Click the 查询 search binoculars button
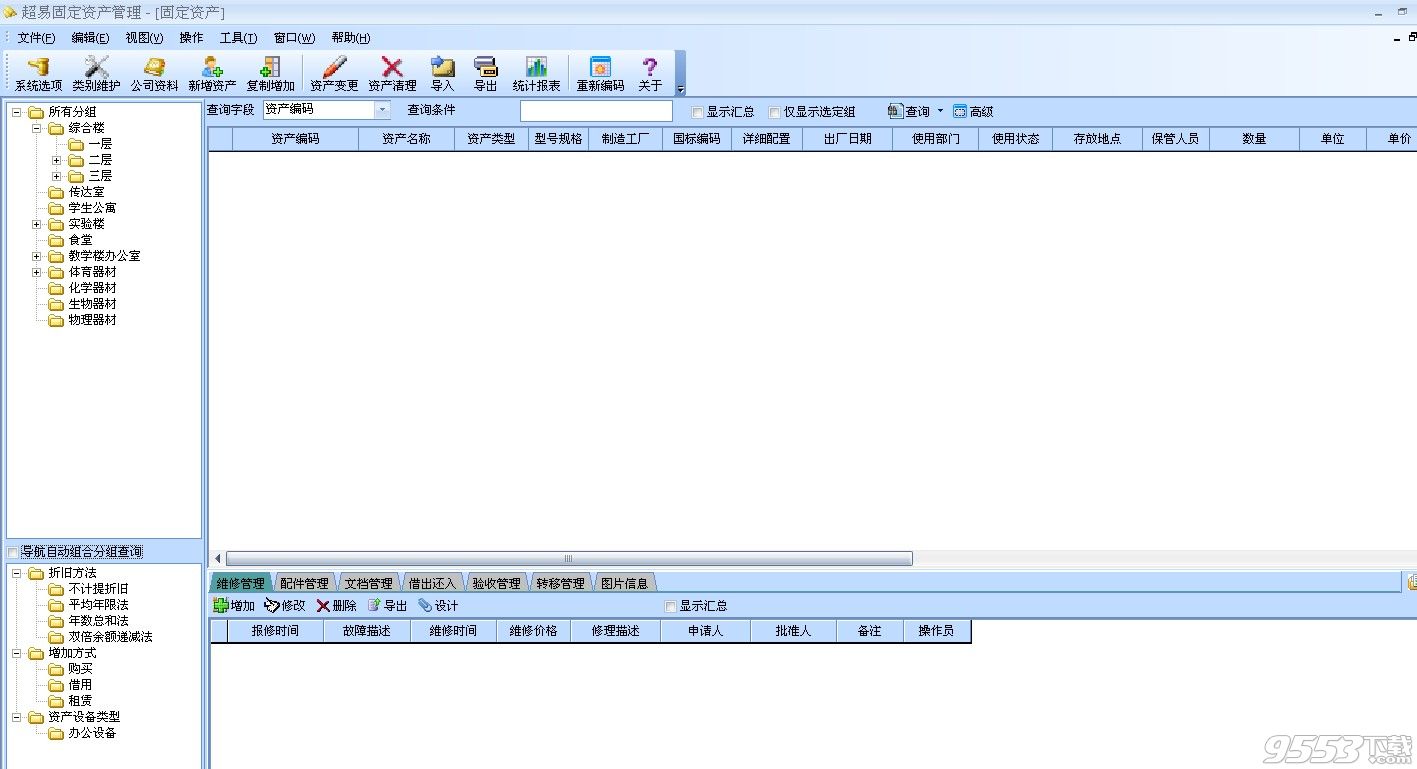The height and width of the screenshot is (769, 1417). [909, 111]
